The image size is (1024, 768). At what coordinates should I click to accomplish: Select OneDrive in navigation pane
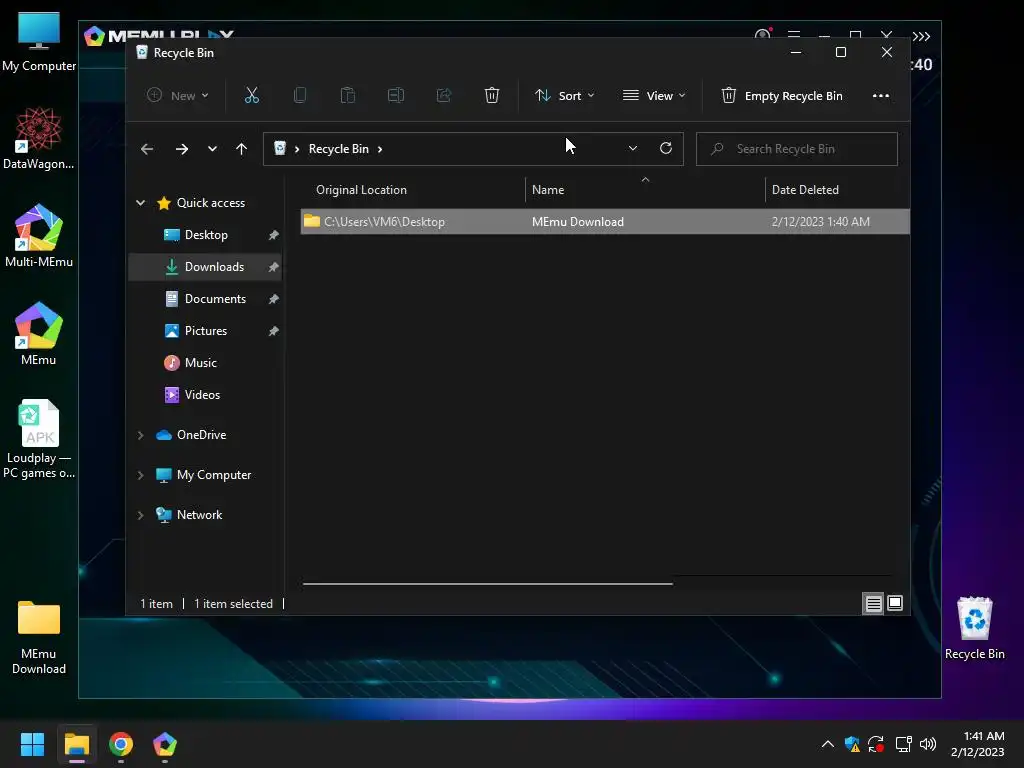pyautogui.click(x=201, y=435)
